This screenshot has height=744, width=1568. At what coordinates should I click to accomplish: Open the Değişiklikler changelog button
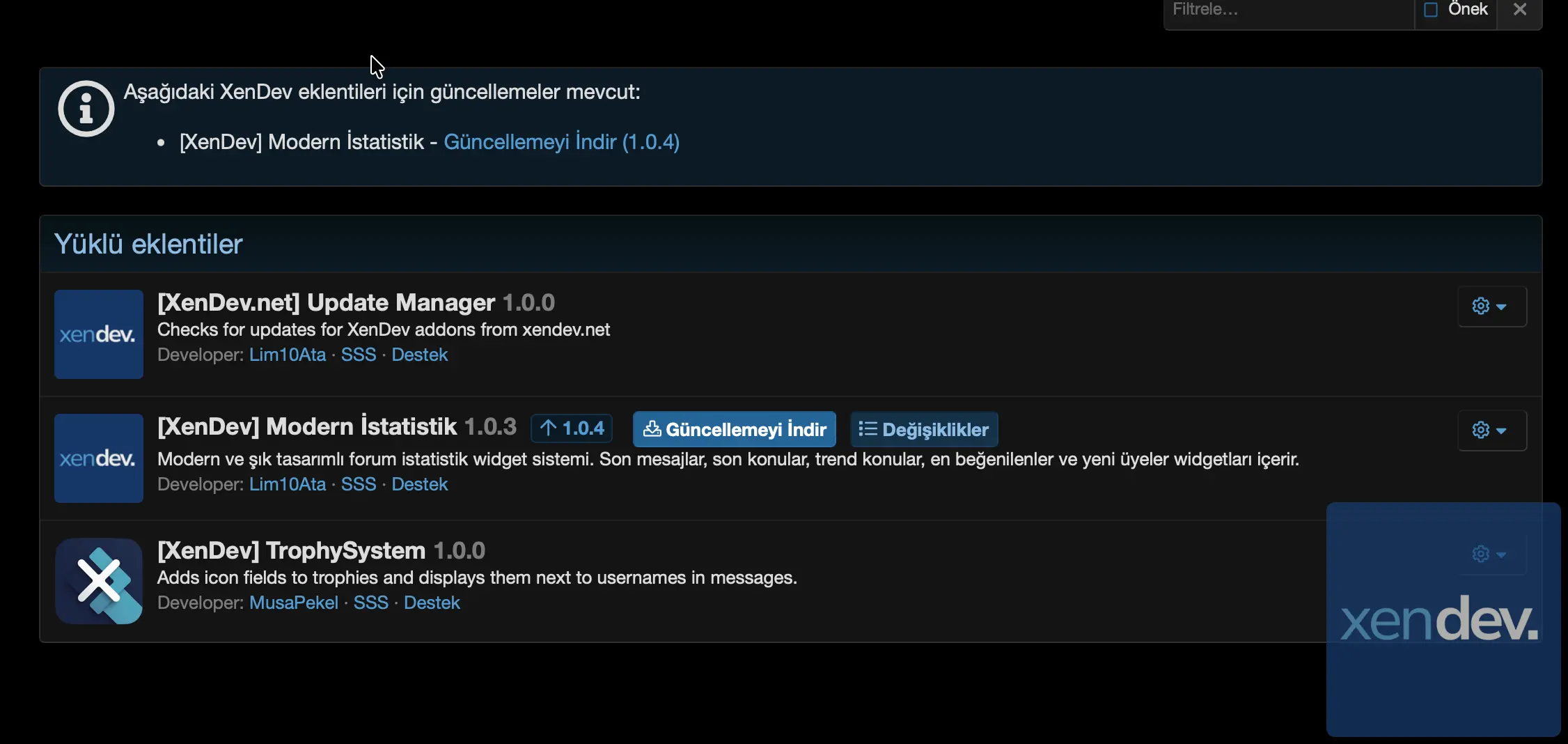[924, 430]
